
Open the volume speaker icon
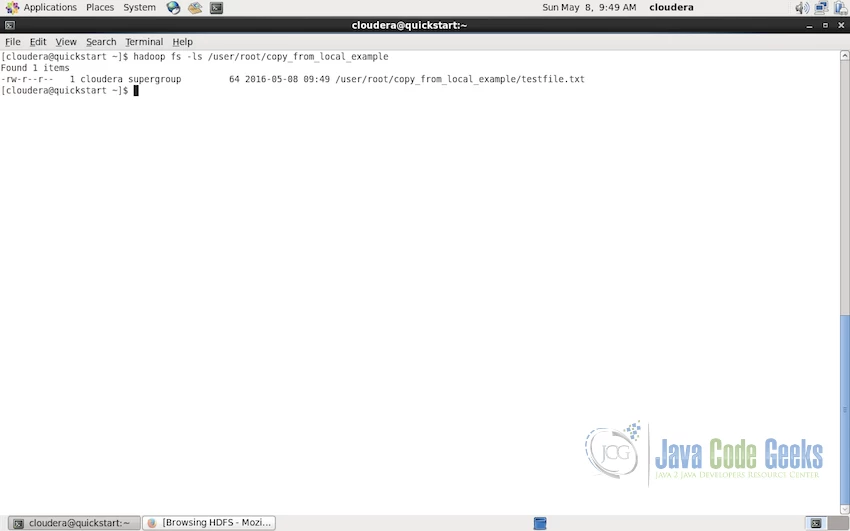802,8
